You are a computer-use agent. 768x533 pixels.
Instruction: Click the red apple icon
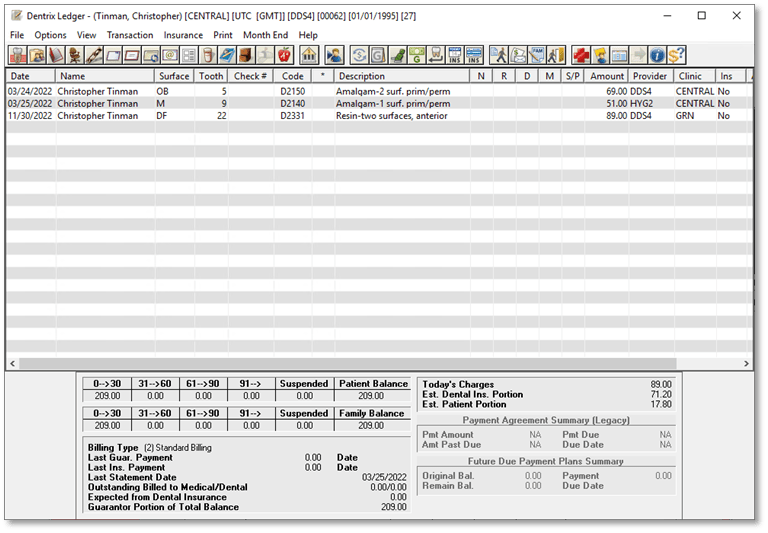click(284, 55)
